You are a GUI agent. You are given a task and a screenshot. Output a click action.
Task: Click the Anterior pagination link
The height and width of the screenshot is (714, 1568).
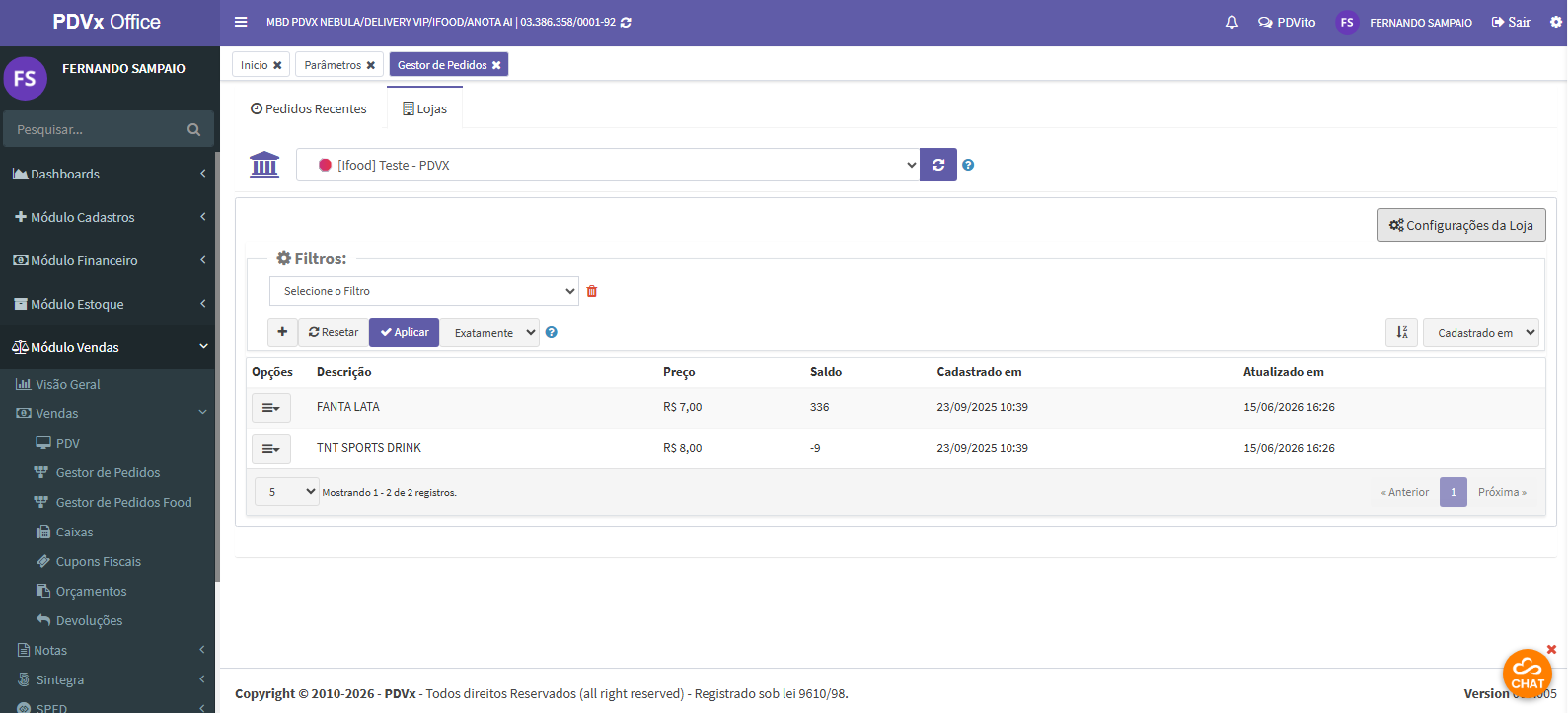(1405, 492)
